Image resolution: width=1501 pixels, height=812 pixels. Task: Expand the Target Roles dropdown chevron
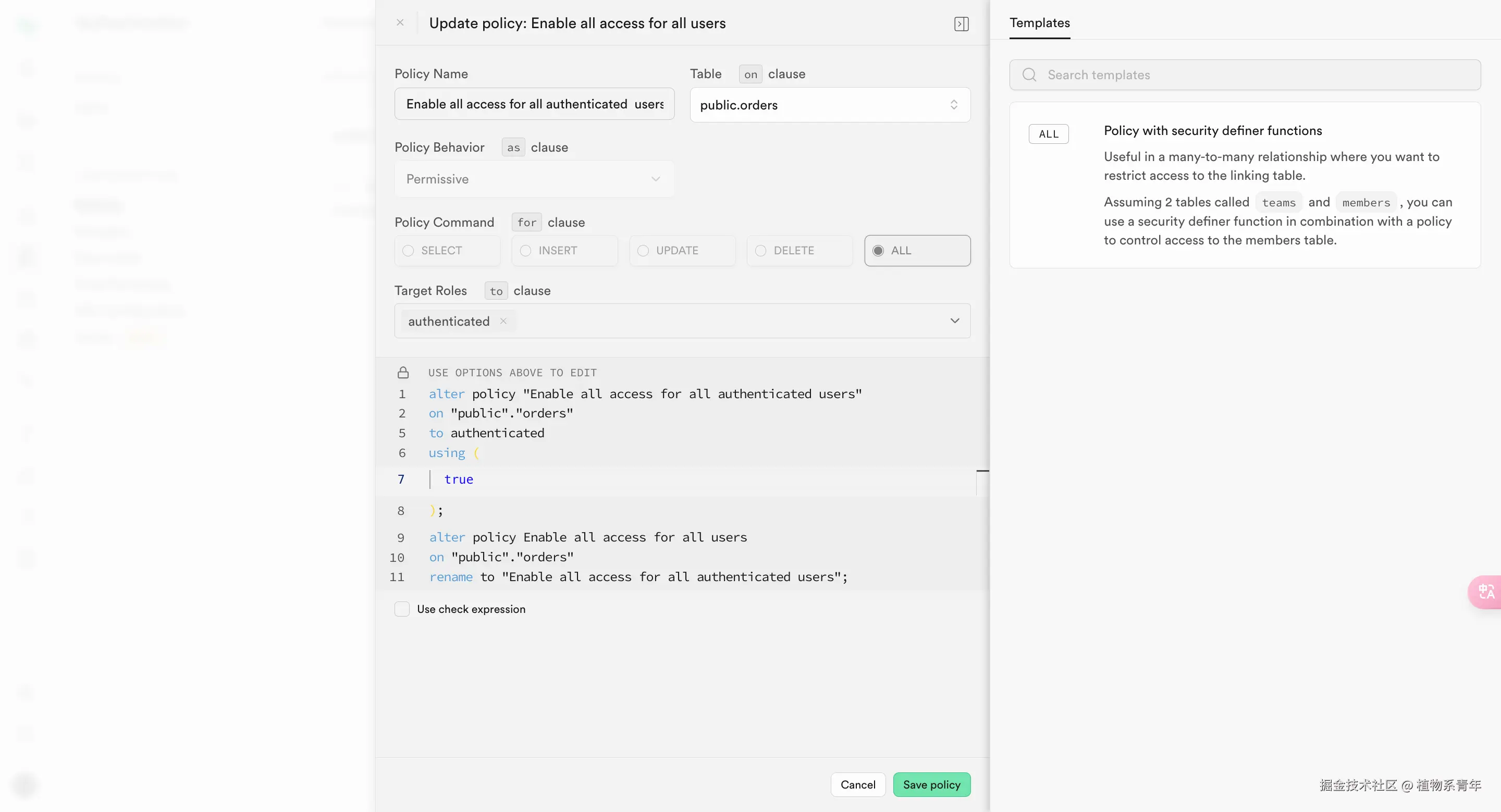coord(954,321)
